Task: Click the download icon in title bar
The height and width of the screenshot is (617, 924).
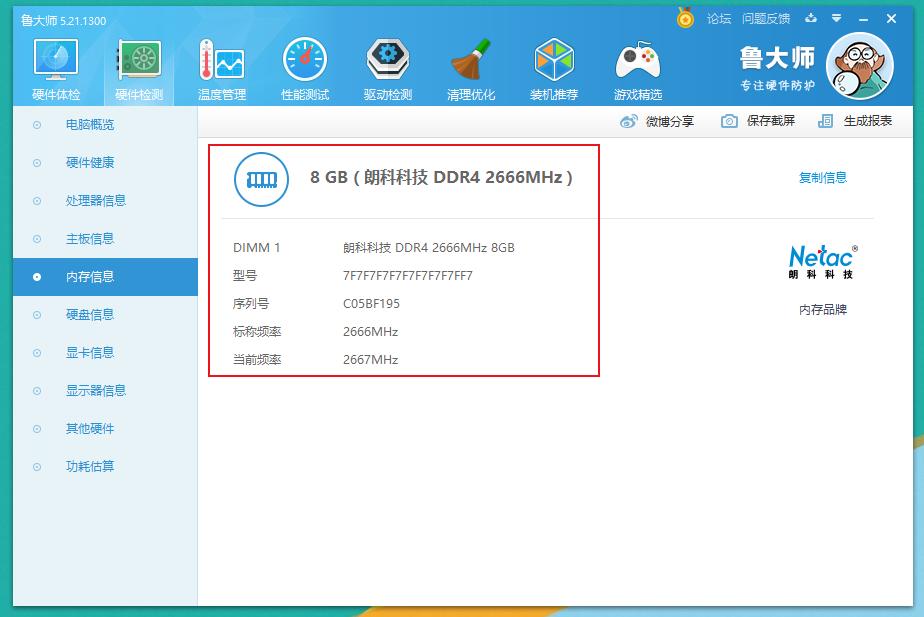Action: click(812, 18)
